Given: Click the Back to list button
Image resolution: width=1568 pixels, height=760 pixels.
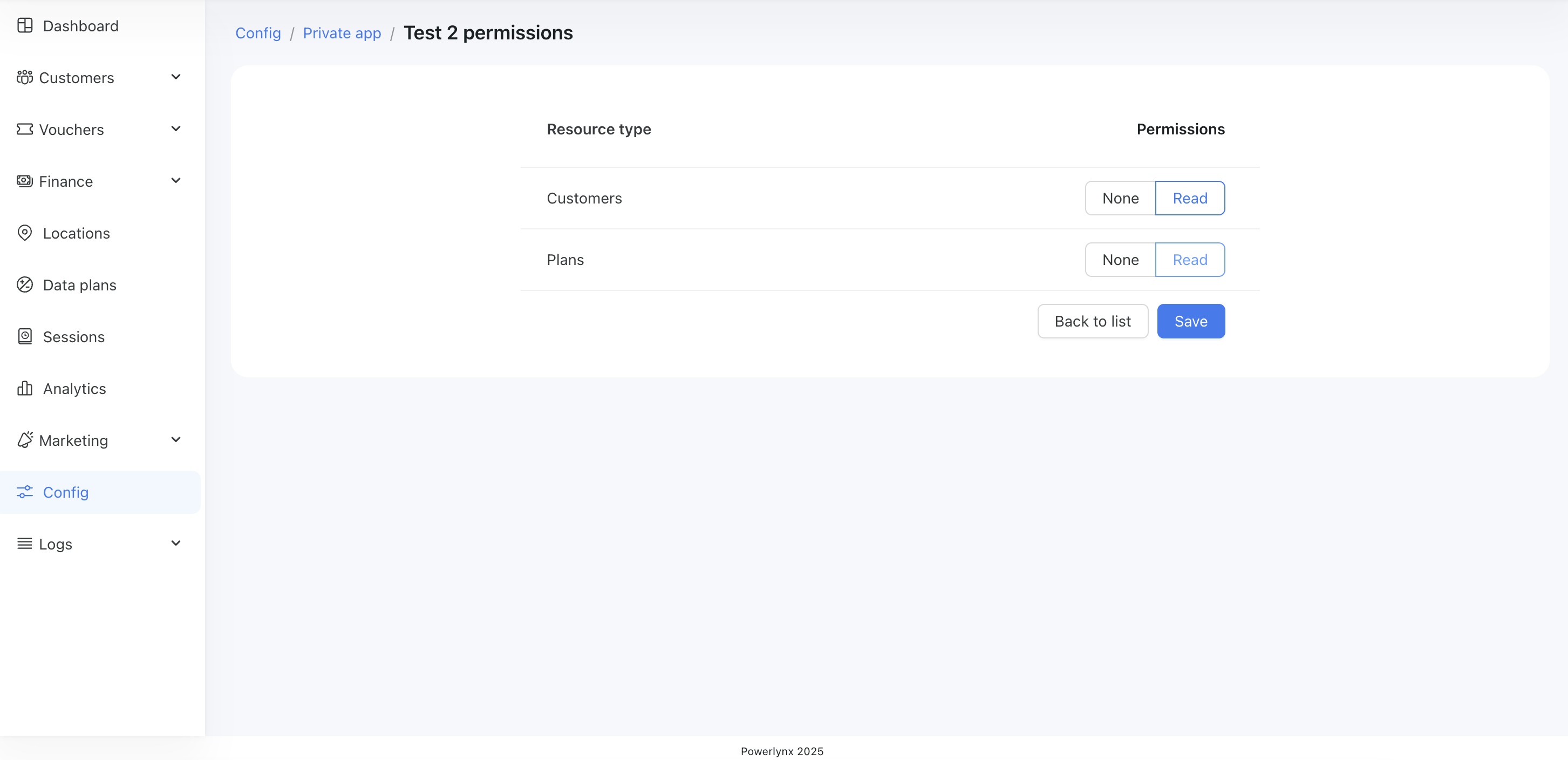Looking at the screenshot, I should [x=1092, y=321].
